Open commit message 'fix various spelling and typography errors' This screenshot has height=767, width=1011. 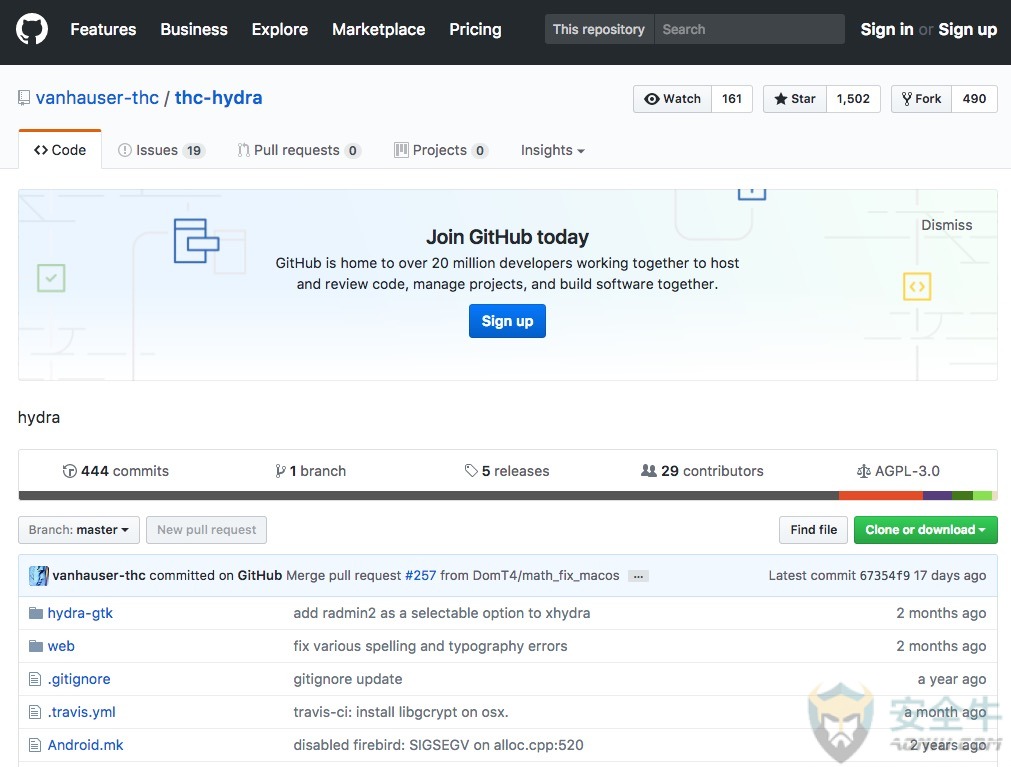(x=430, y=646)
